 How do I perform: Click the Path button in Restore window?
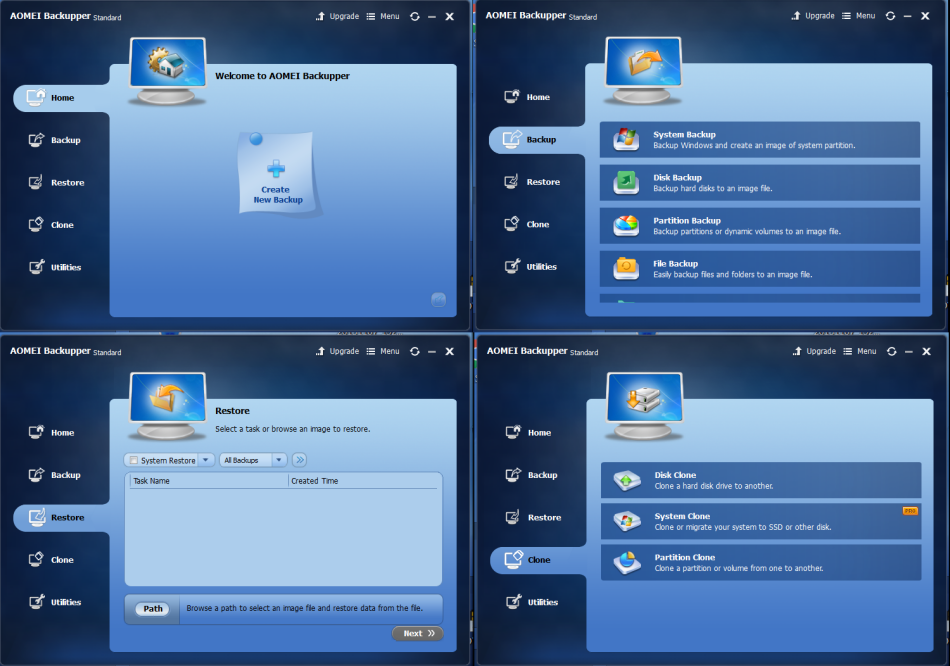[153, 609]
